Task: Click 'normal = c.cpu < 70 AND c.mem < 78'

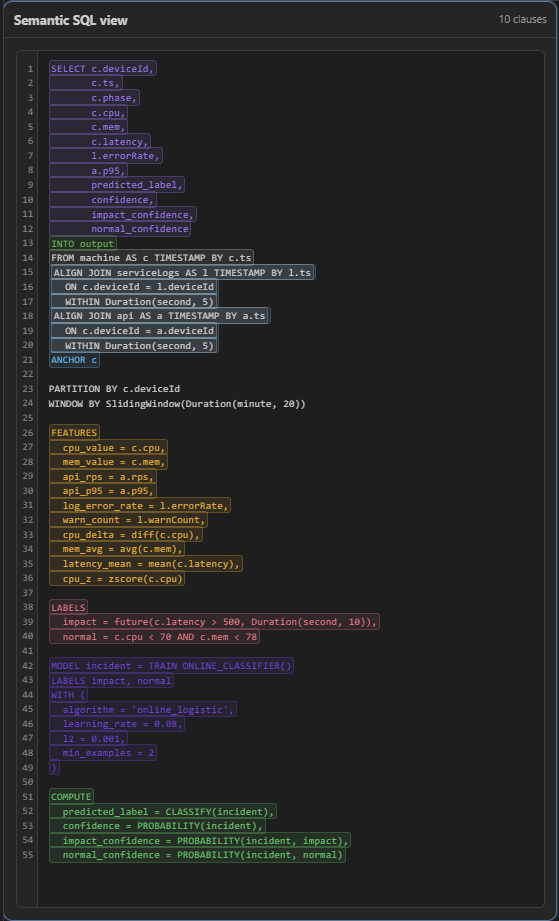Action: click(x=154, y=636)
